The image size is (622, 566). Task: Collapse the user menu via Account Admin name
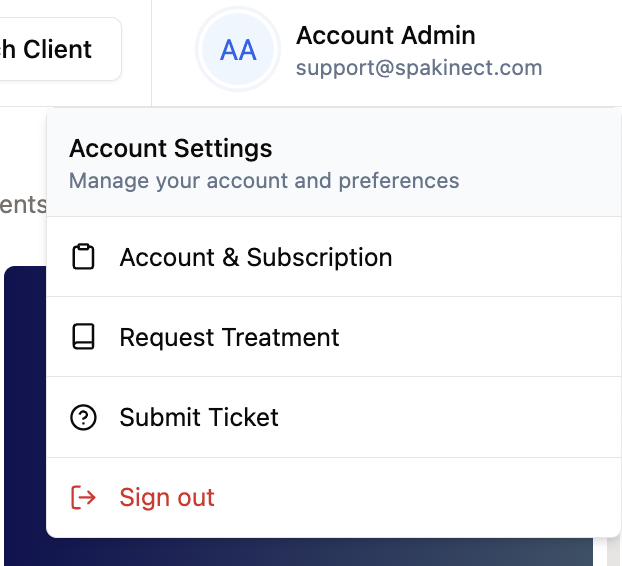click(386, 35)
